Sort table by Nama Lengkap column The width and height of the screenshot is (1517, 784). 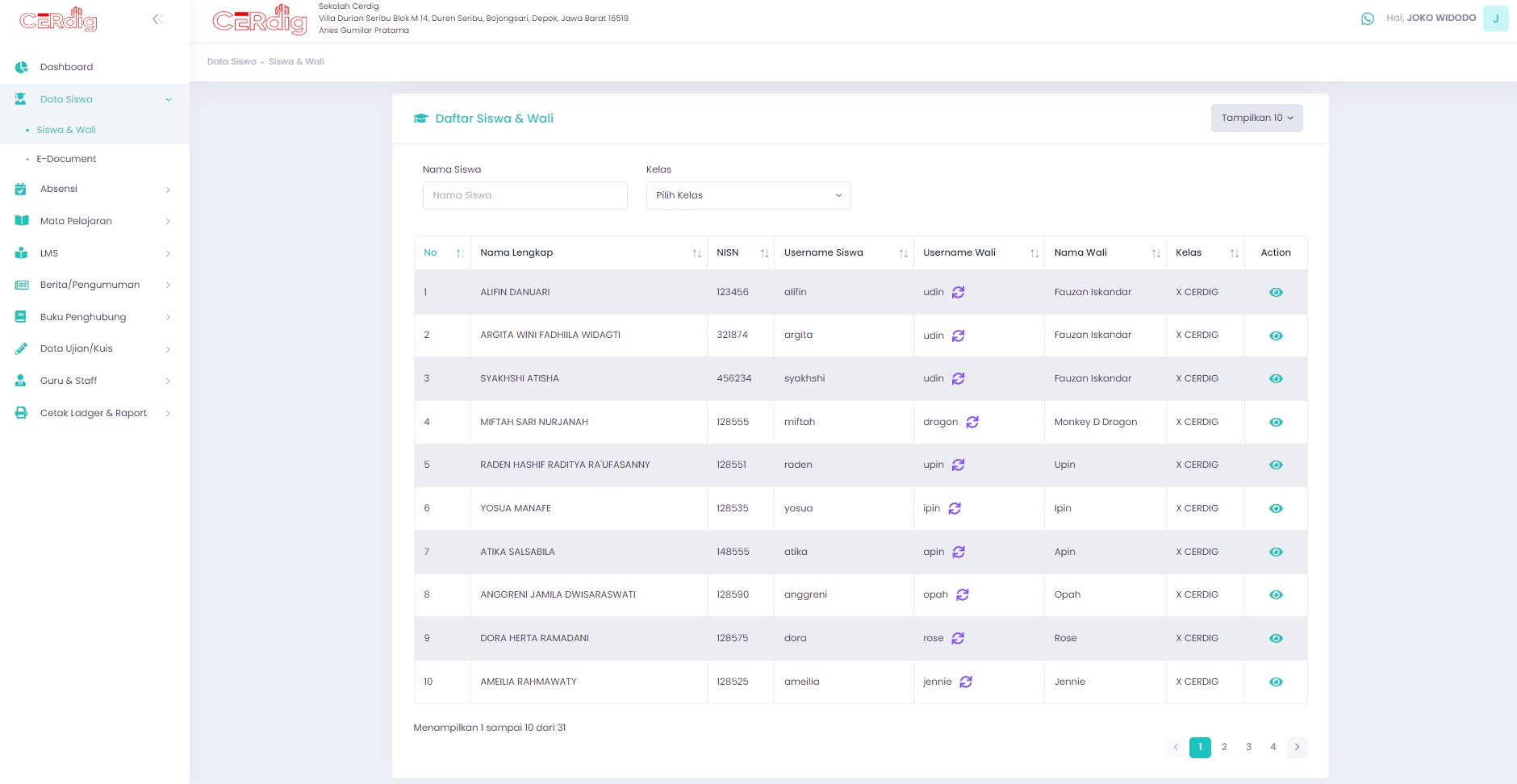[x=589, y=252]
